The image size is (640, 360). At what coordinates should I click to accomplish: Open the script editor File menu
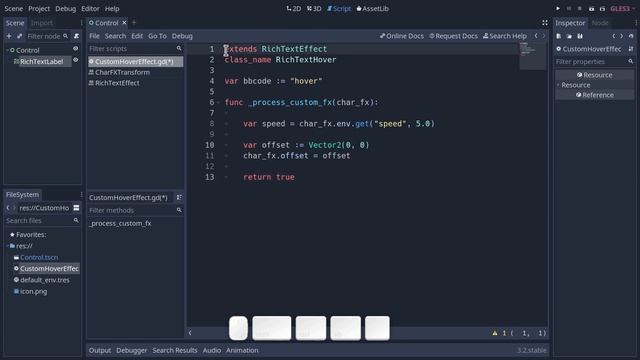click(x=94, y=36)
